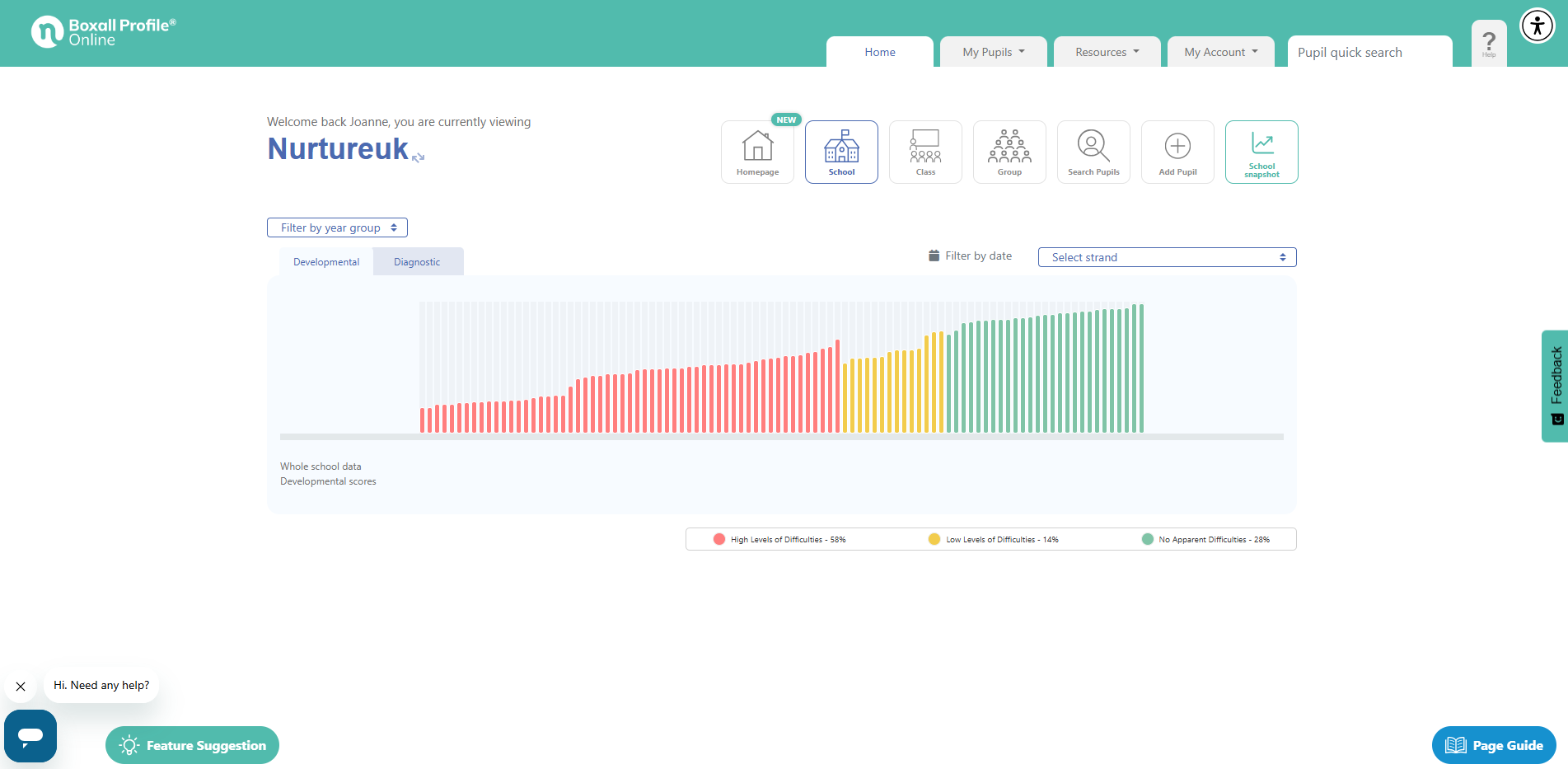Click the switch school arrows beside Nurtureuk

point(419,157)
